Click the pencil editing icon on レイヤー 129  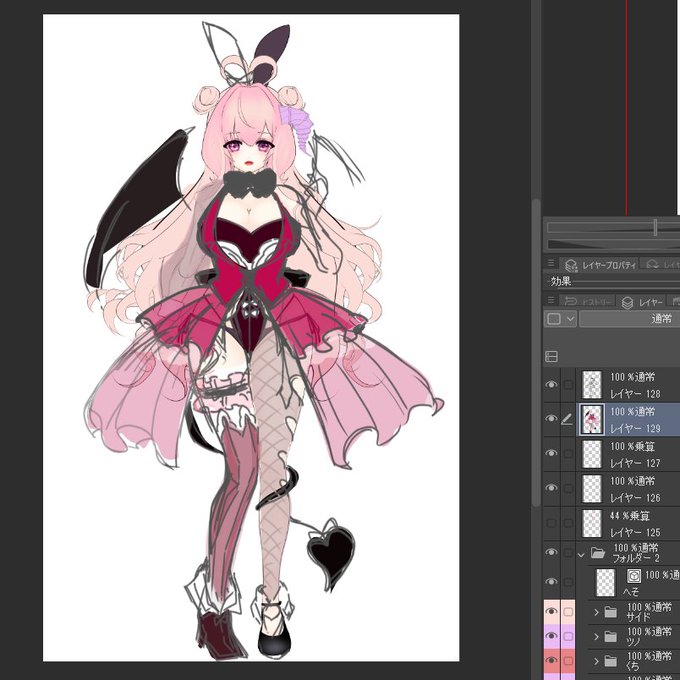pos(567,419)
